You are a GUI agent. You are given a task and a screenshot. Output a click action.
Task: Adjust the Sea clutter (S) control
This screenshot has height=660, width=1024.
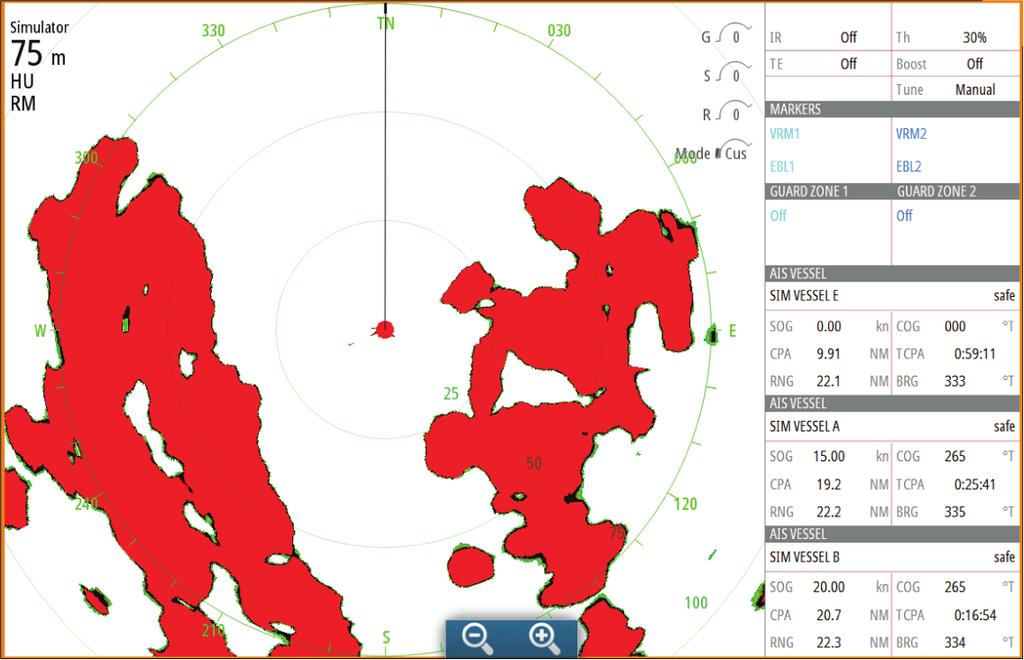coord(726,75)
